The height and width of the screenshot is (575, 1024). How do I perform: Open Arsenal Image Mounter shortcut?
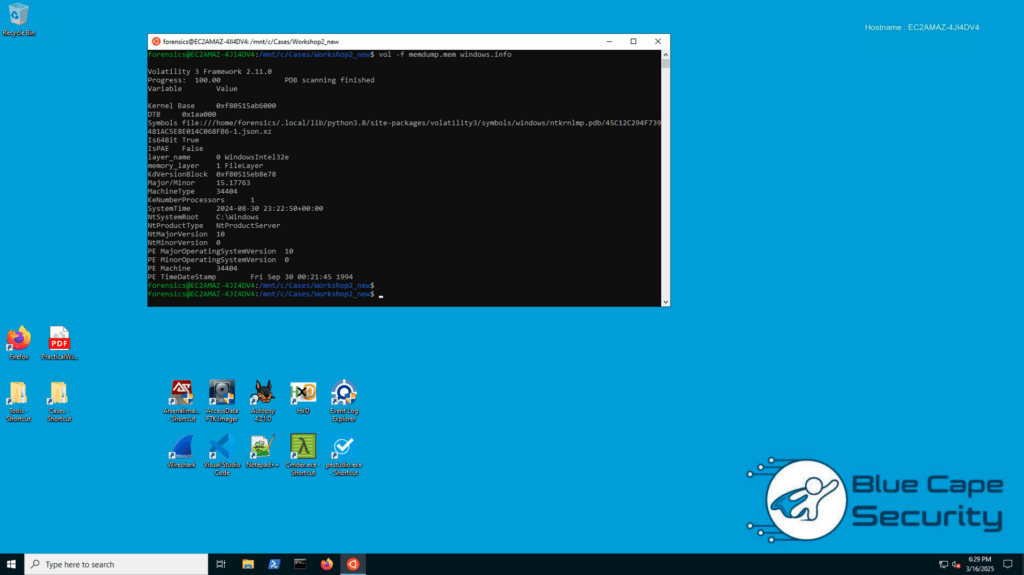[181, 393]
